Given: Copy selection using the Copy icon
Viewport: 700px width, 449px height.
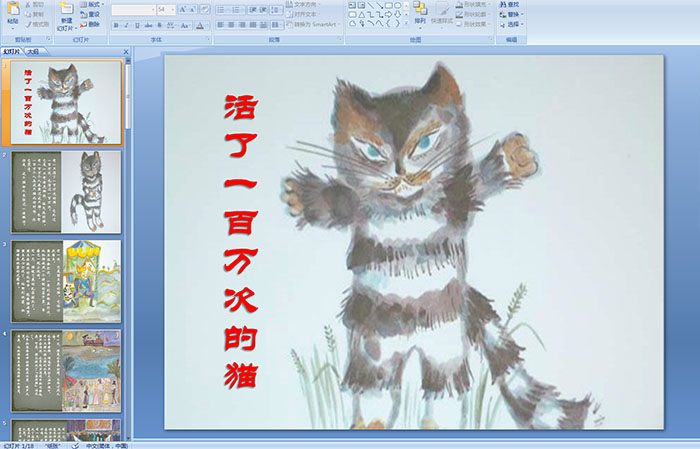Looking at the screenshot, I should pos(28,15).
